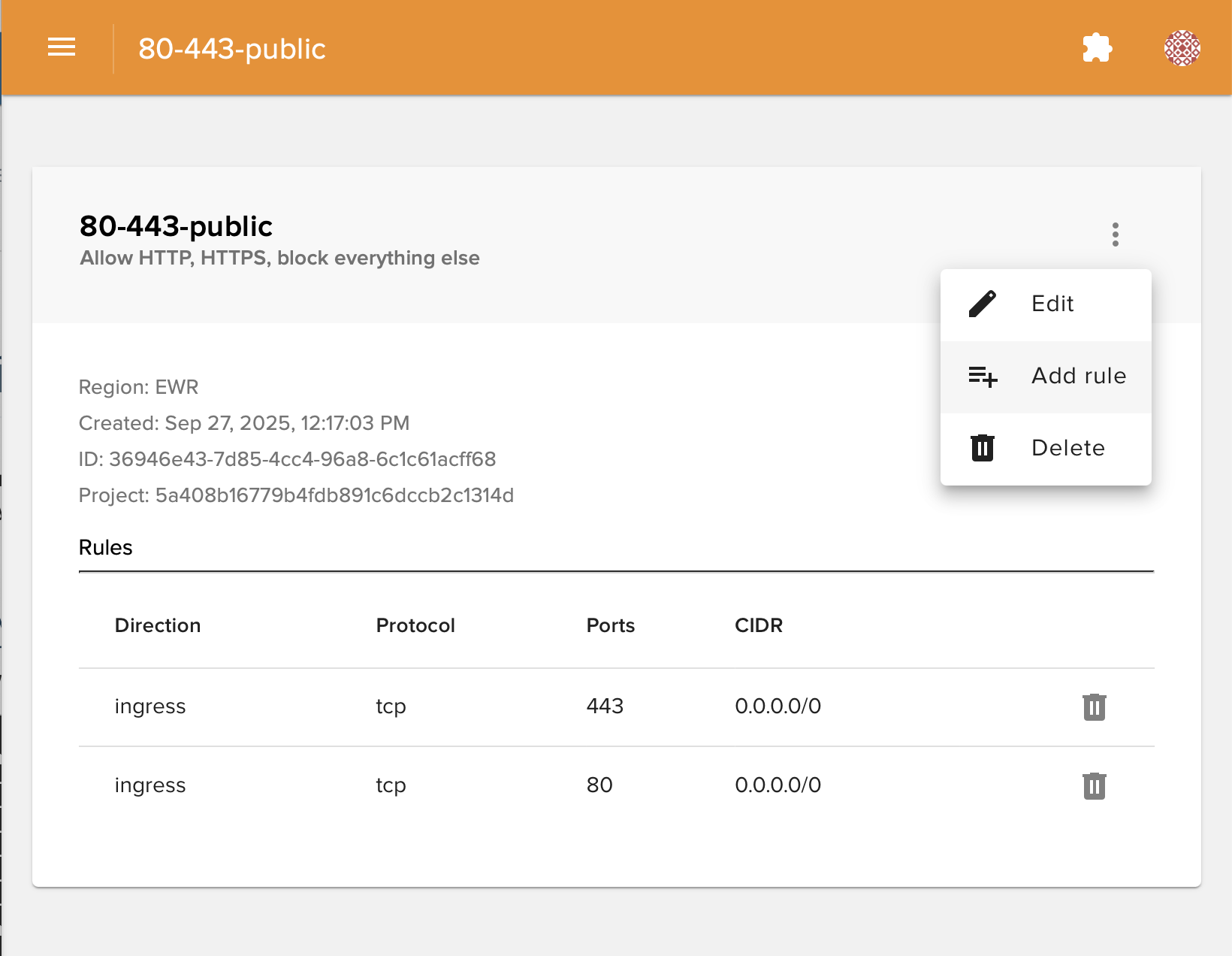1232x956 pixels.
Task: Select Edit from the context menu
Action: point(1052,304)
